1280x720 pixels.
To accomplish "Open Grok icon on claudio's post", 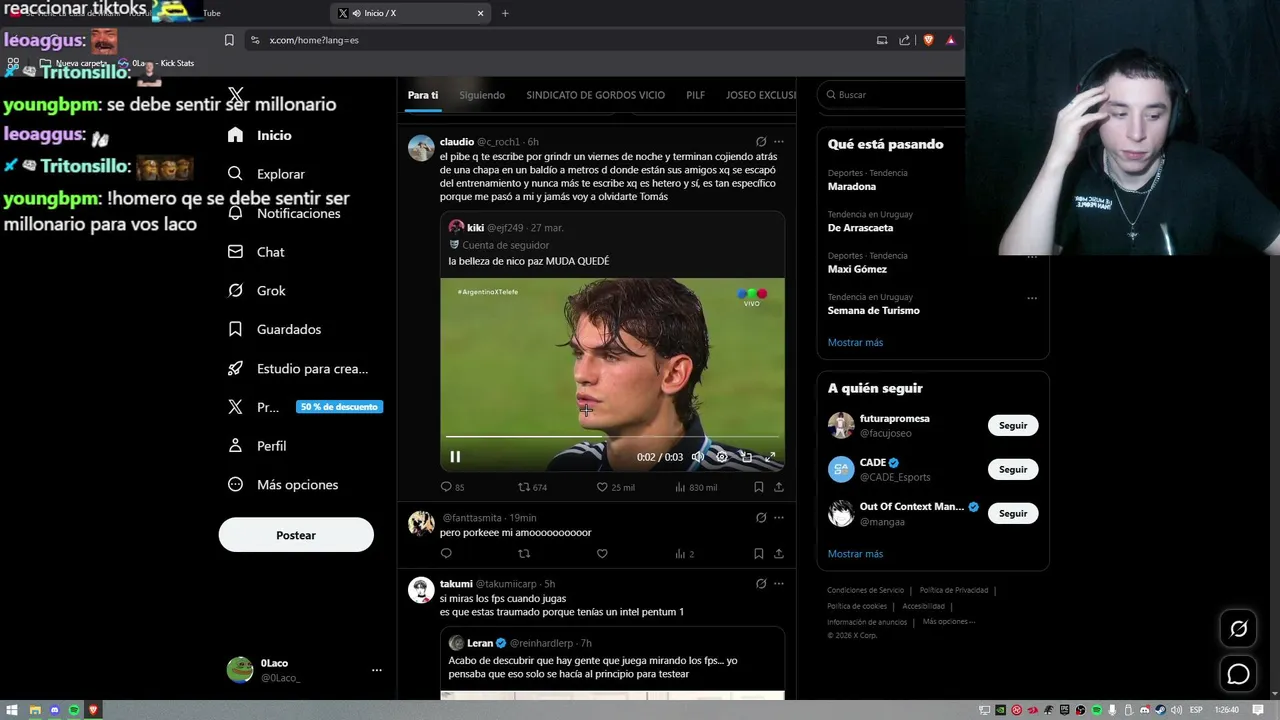I will [x=761, y=142].
